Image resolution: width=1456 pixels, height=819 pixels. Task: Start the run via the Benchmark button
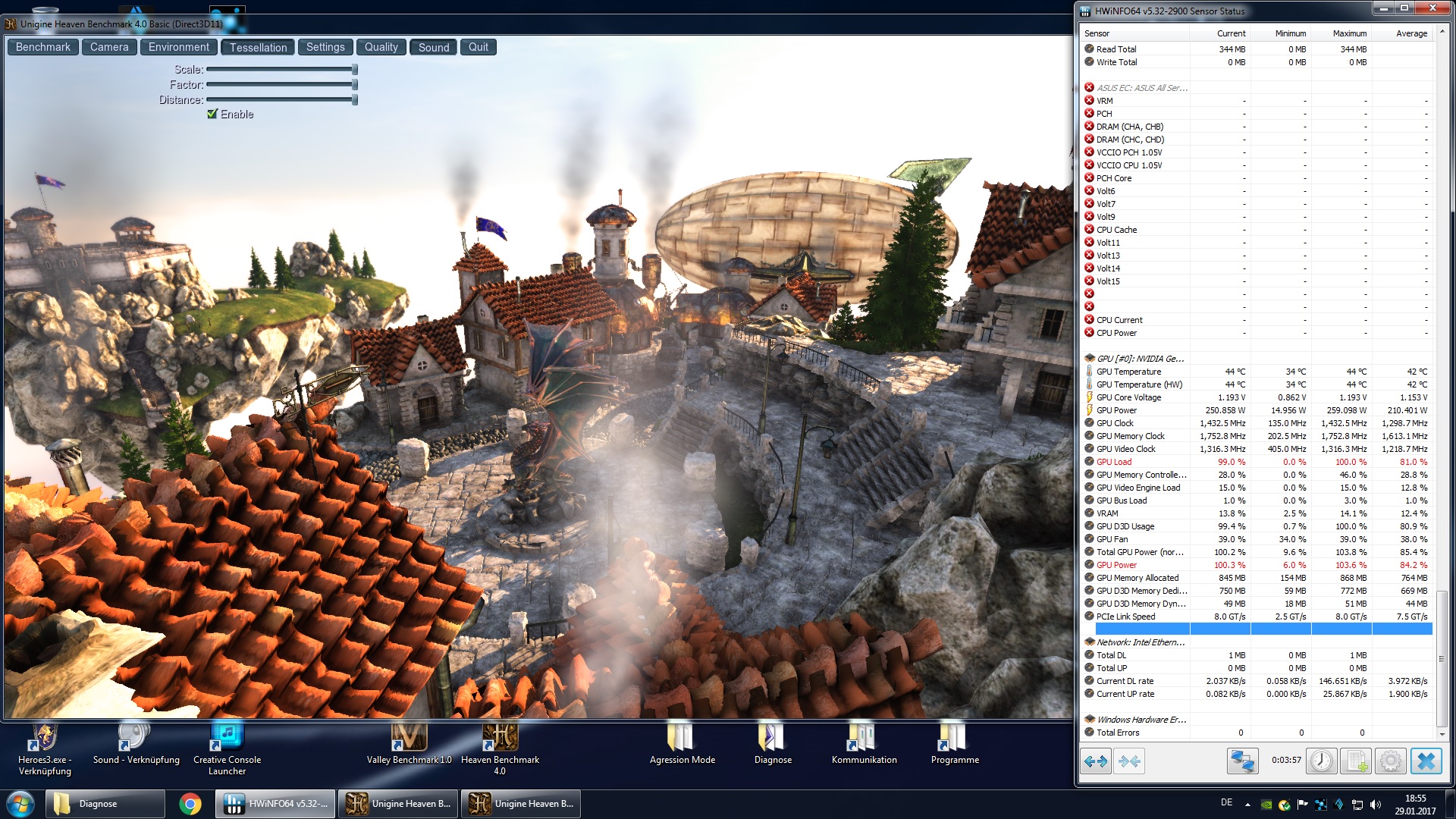point(42,47)
